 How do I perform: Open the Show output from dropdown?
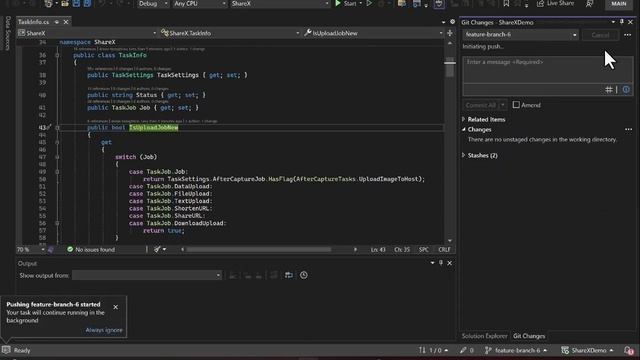pyautogui.click(x=147, y=275)
